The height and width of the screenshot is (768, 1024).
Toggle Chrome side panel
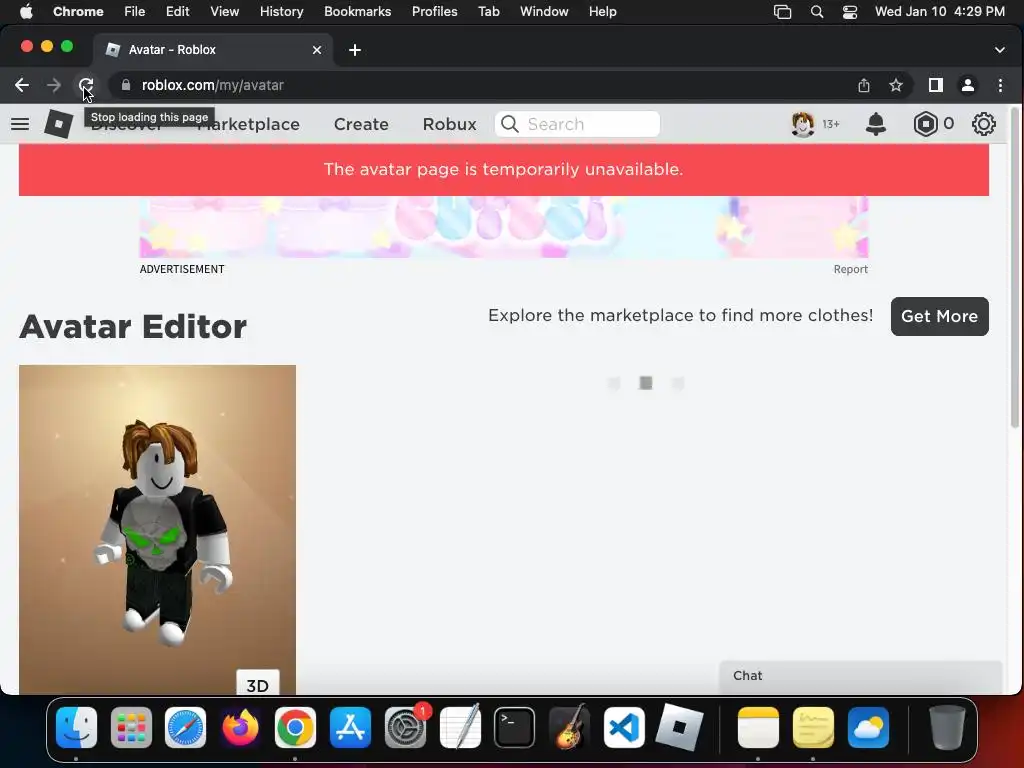935,85
